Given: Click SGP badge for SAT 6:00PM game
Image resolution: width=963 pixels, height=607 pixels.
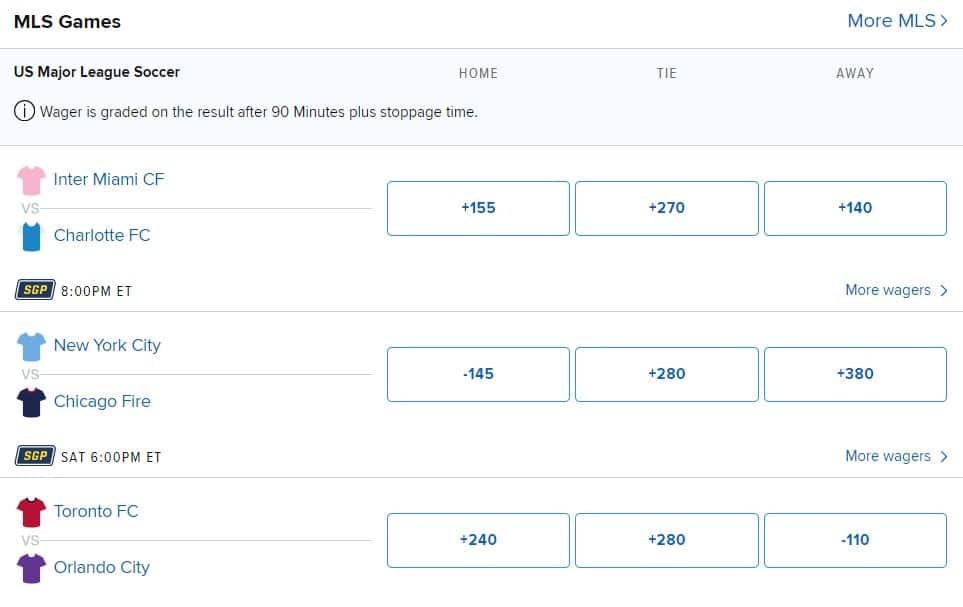Looking at the screenshot, I should click(x=35, y=455).
